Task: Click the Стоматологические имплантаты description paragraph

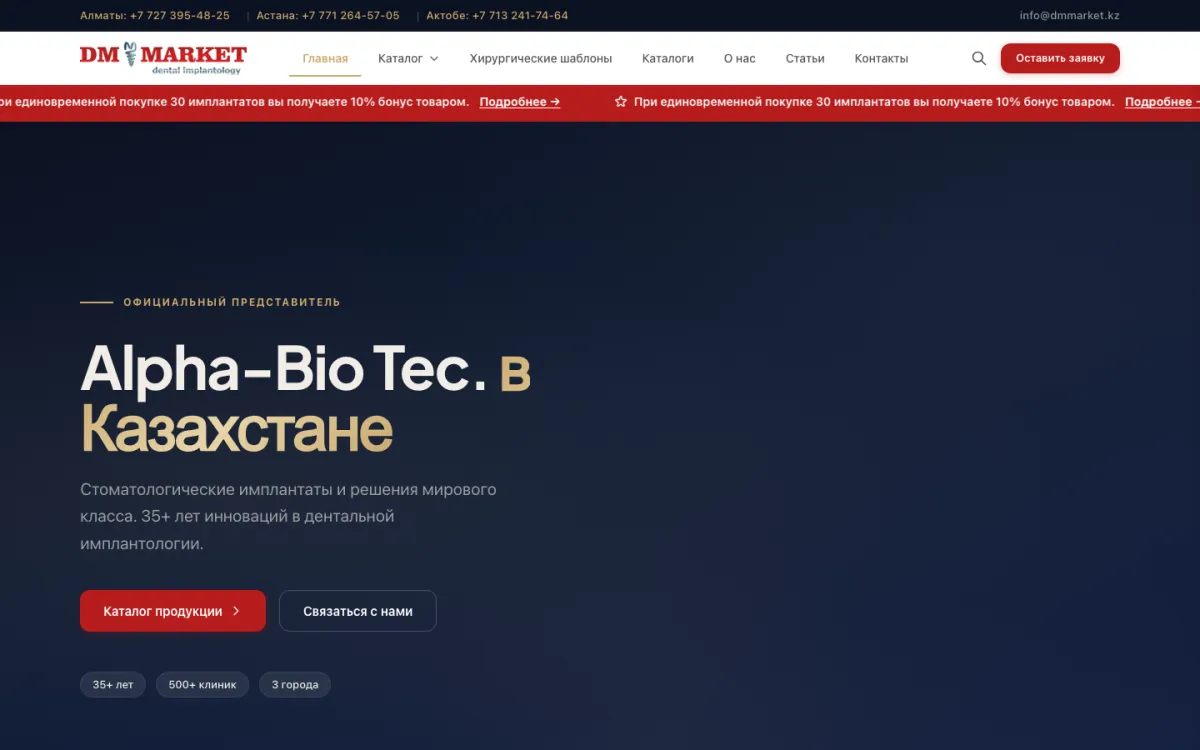Action: point(288,517)
